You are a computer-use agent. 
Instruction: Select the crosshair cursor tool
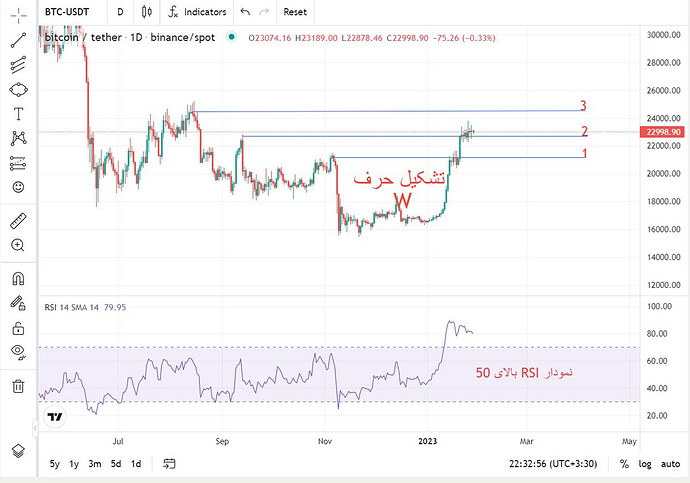coord(18,13)
